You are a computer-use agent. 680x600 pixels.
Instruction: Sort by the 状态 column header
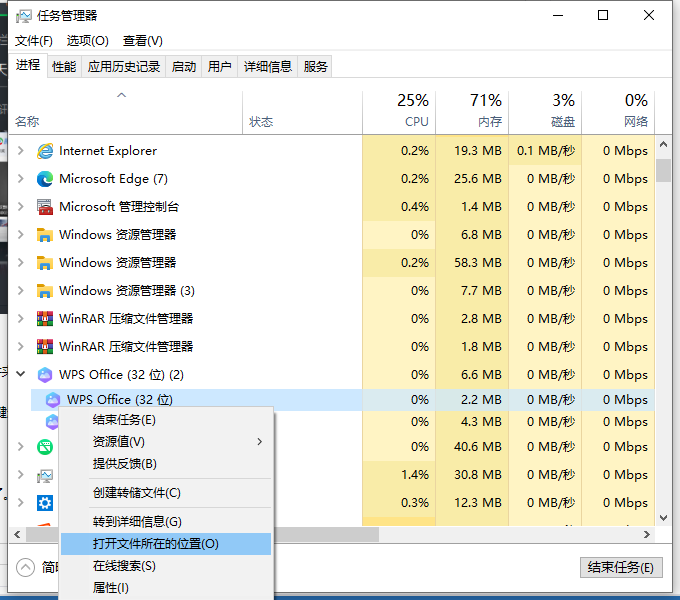[302, 112]
